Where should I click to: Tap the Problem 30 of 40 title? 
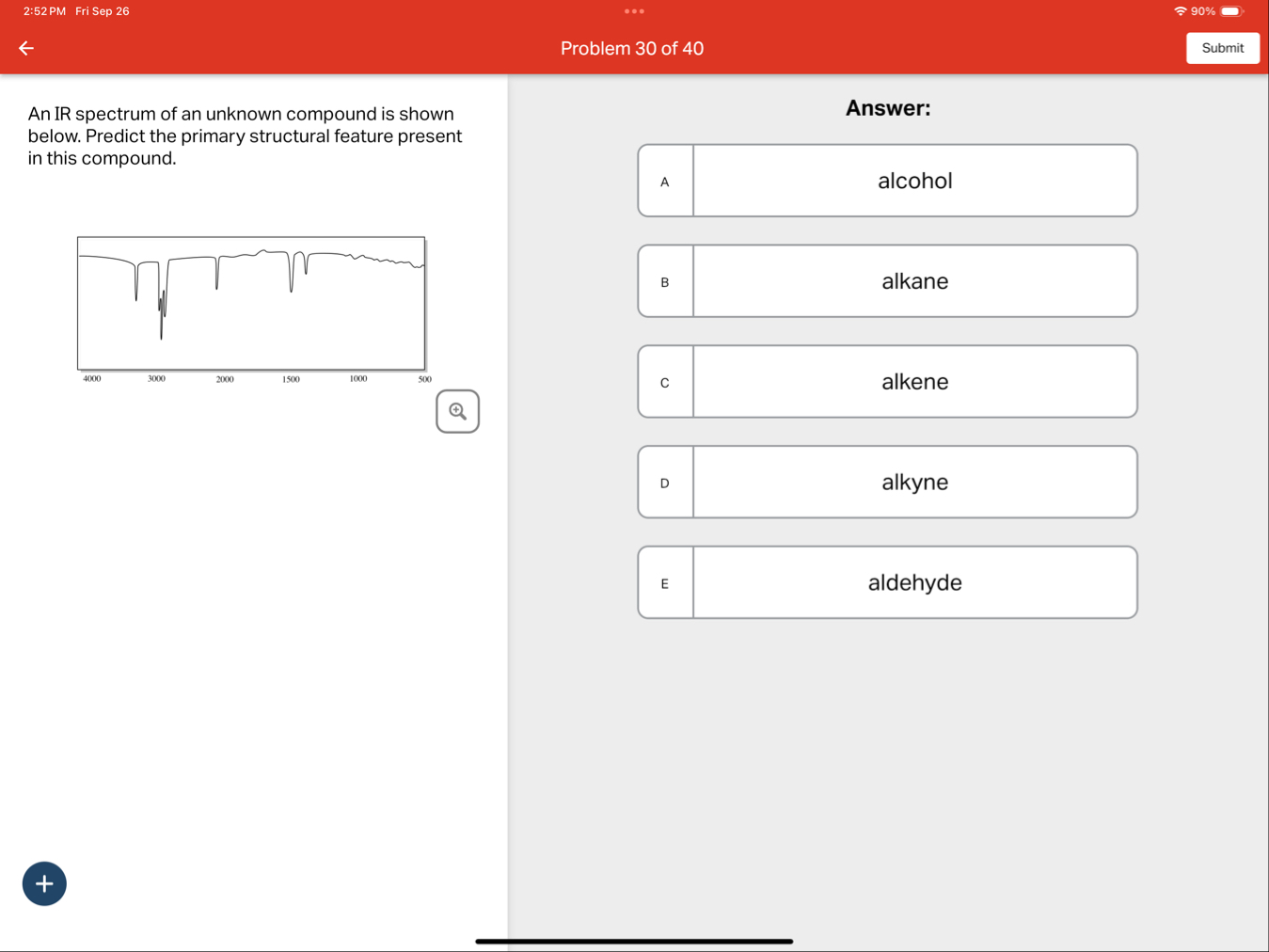pos(632,48)
